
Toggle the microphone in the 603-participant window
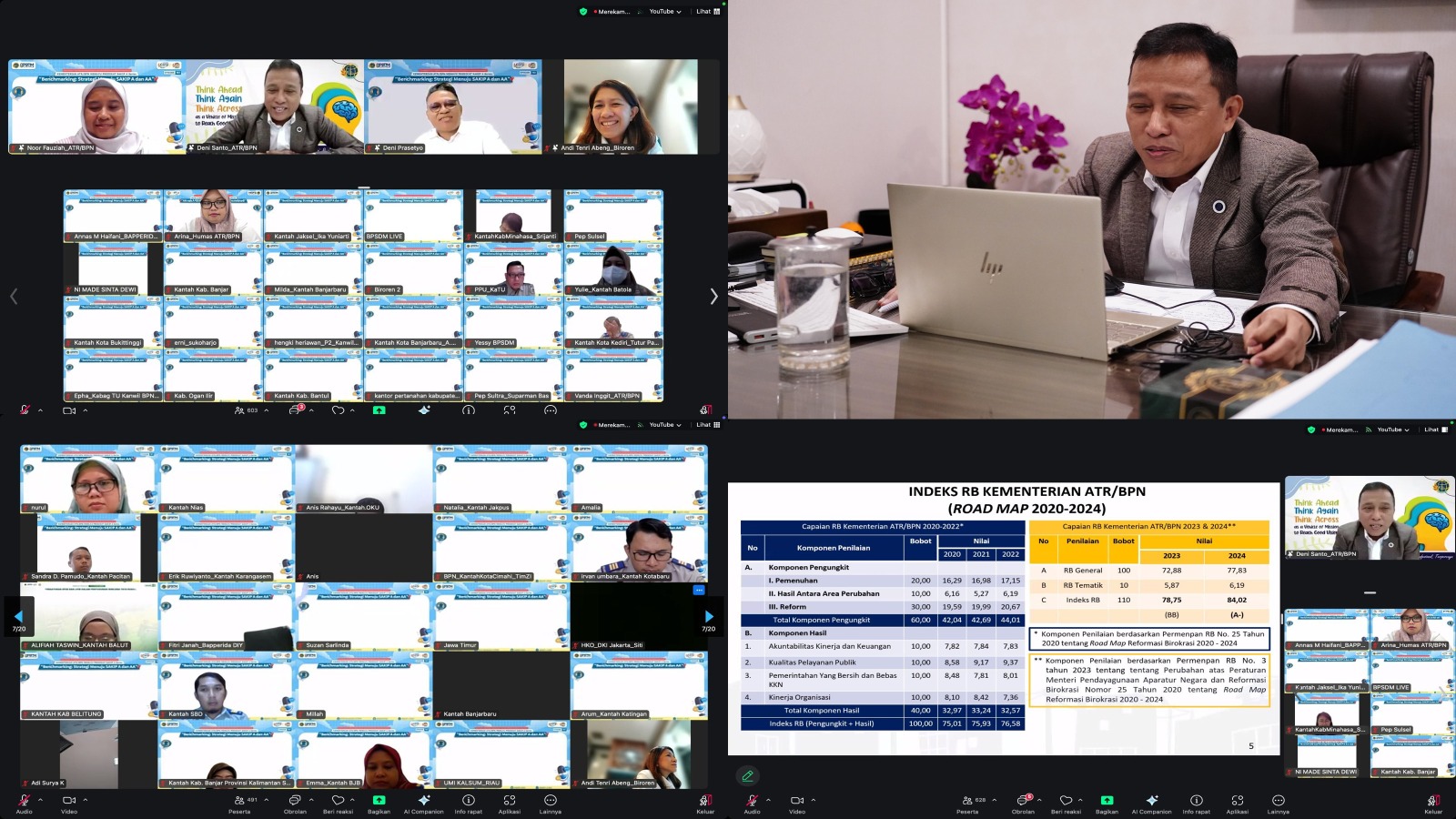click(x=25, y=410)
